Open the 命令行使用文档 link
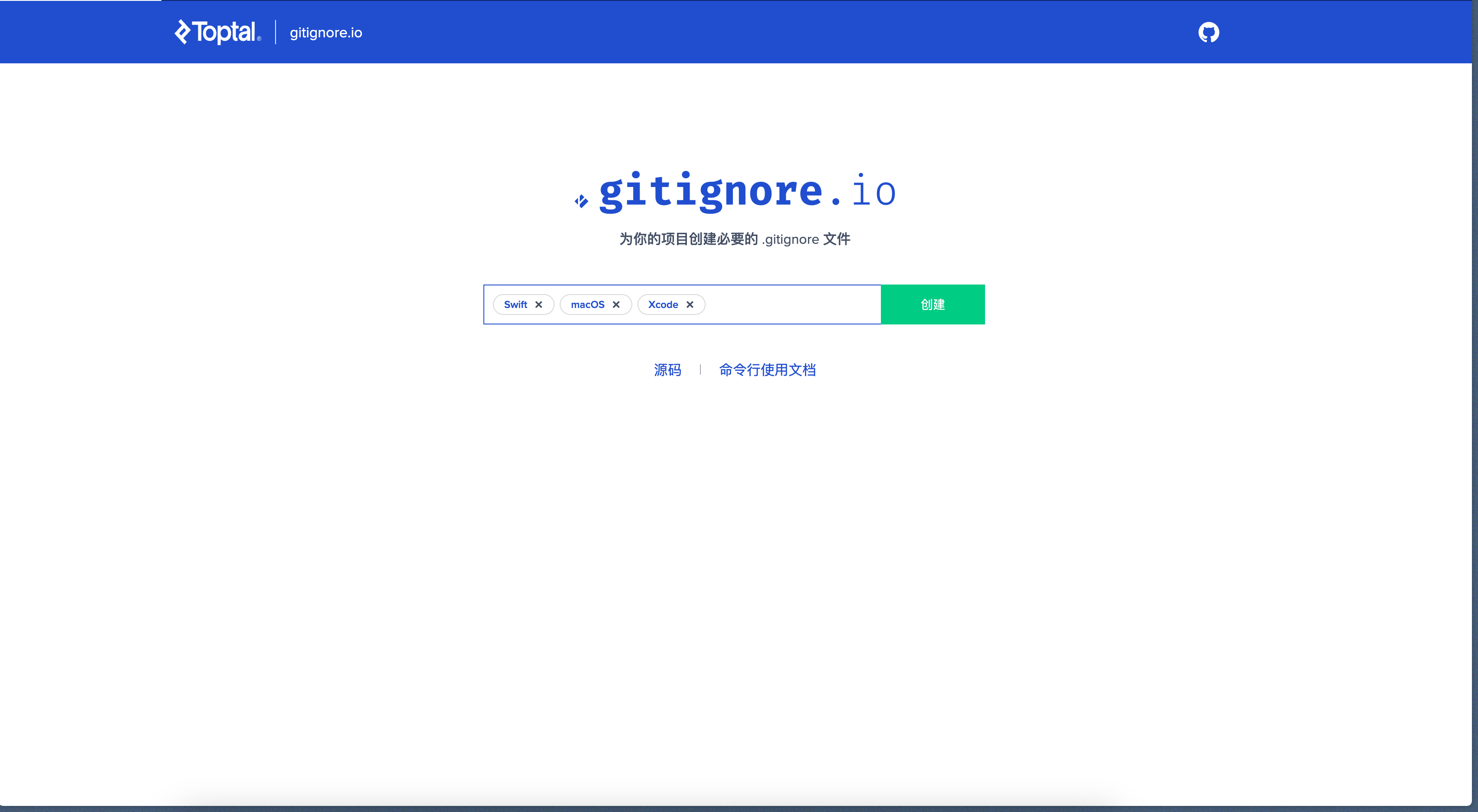This screenshot has height=812, width=1478. tap(767, 370)
